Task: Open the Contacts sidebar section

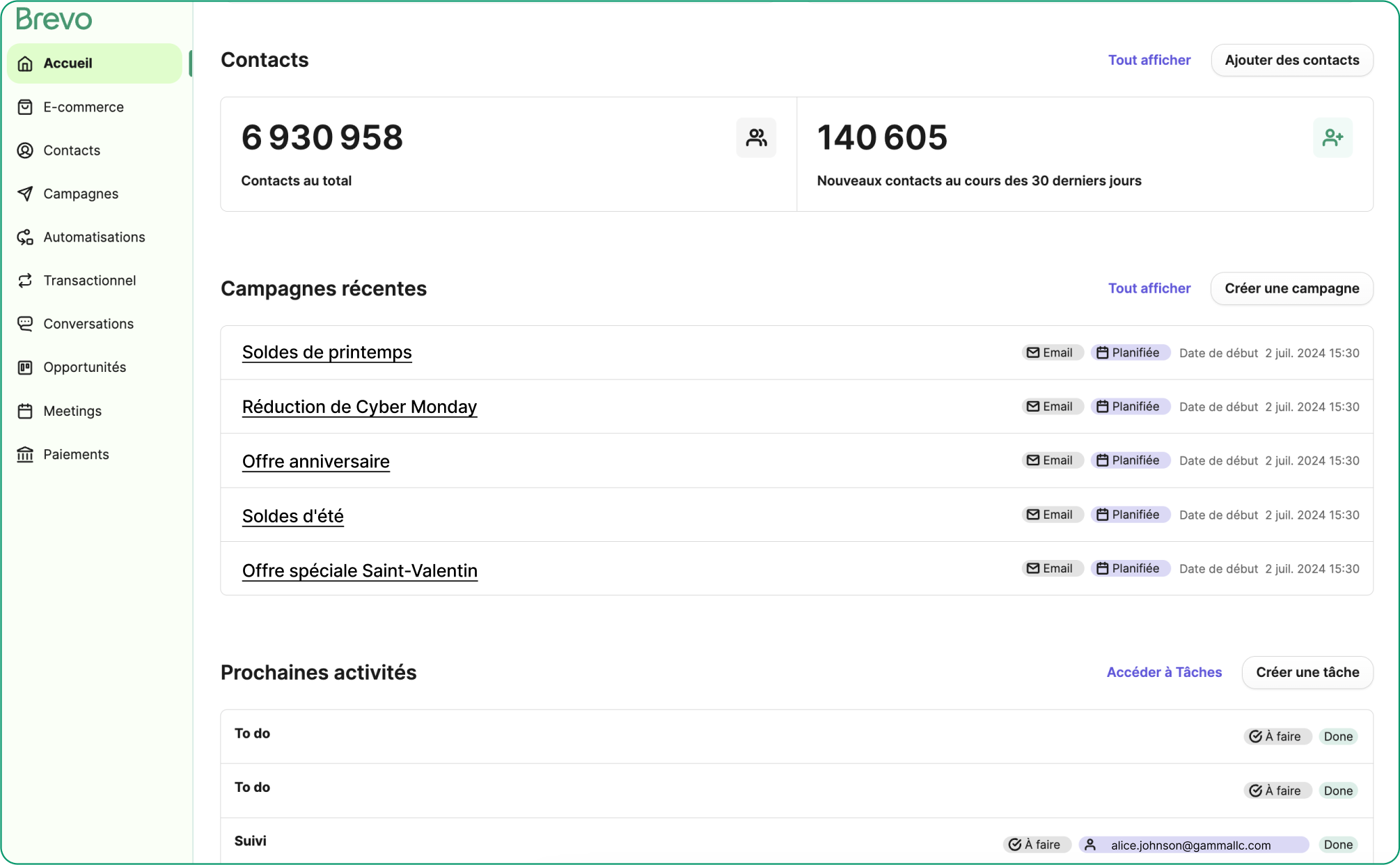Action: (x=72, y=150)
